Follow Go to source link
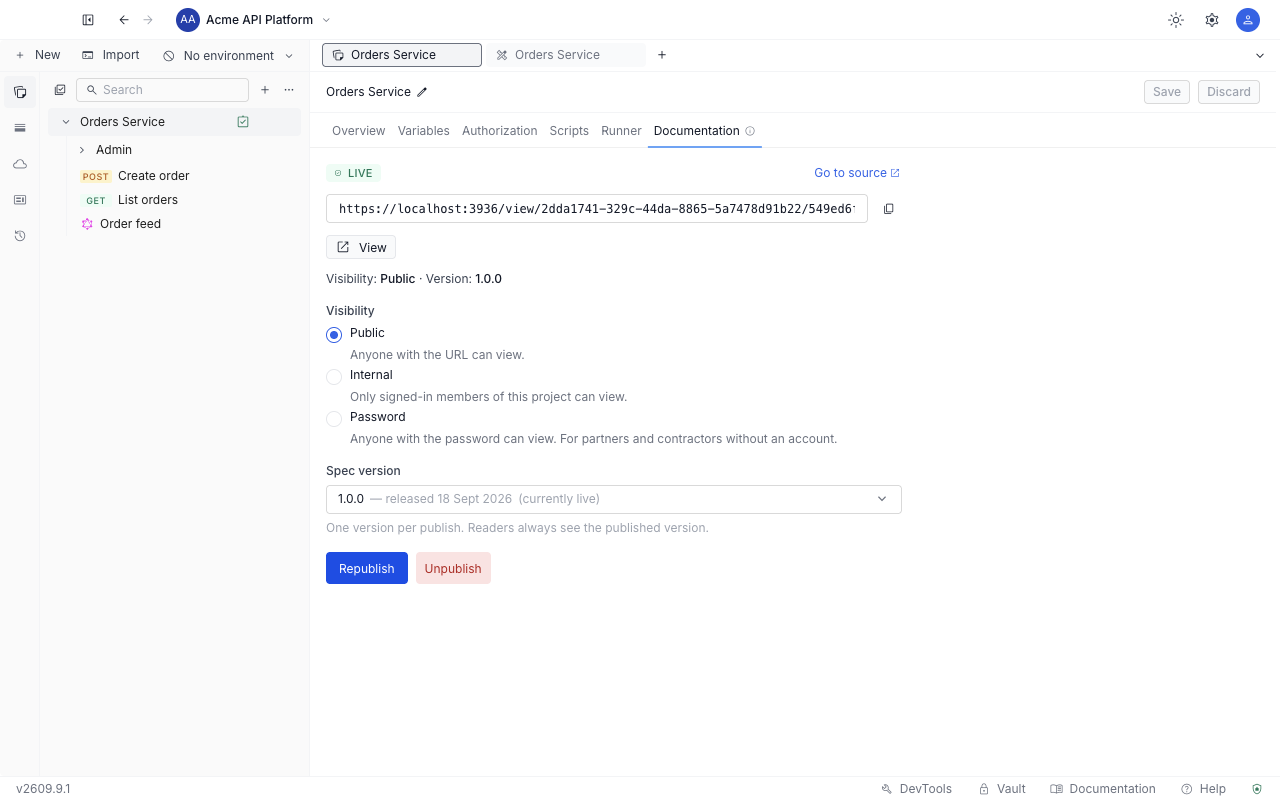The image size is (1280, 800). [x=857, y=173]
